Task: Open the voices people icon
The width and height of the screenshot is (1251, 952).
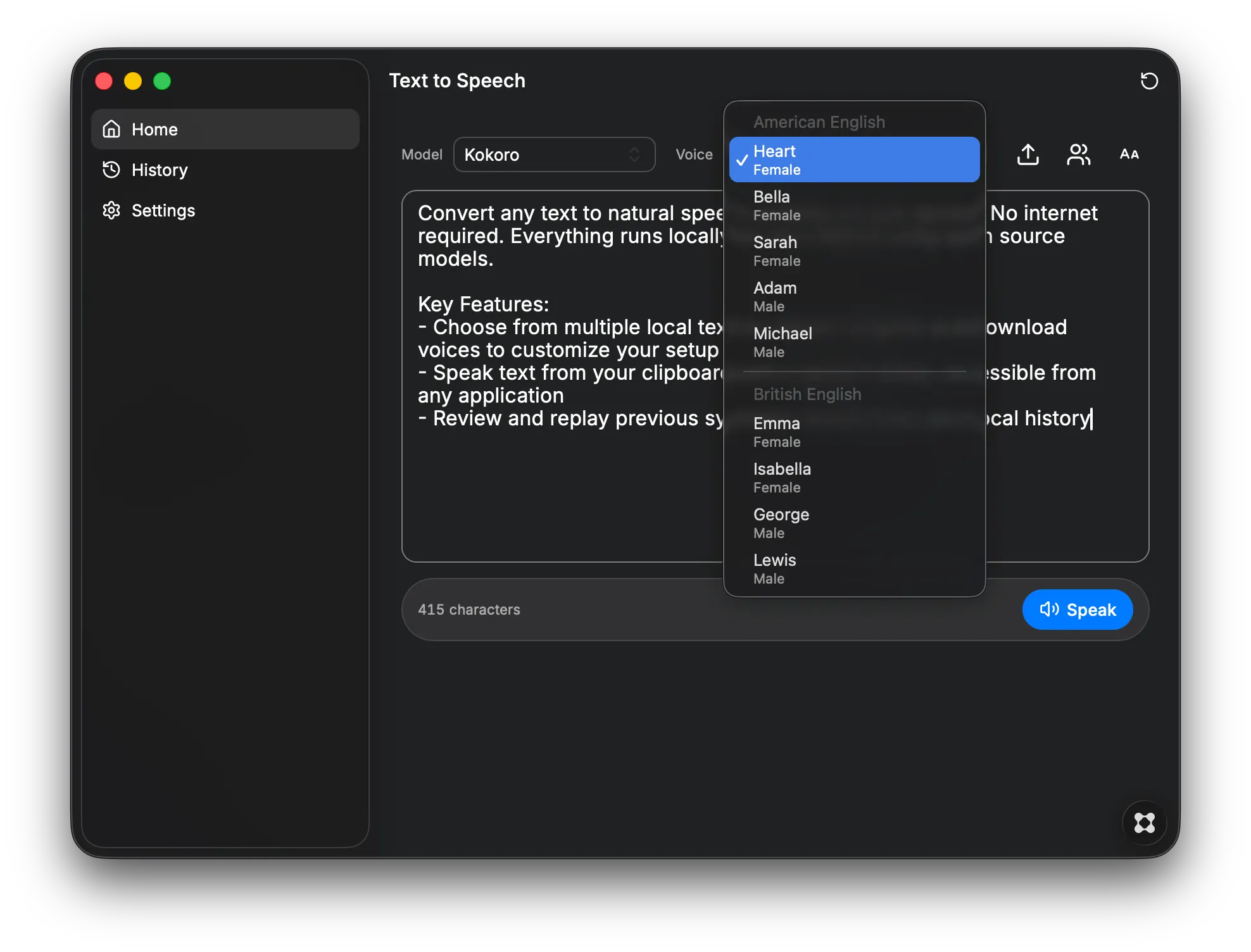Action: [x=1078, y=154]
